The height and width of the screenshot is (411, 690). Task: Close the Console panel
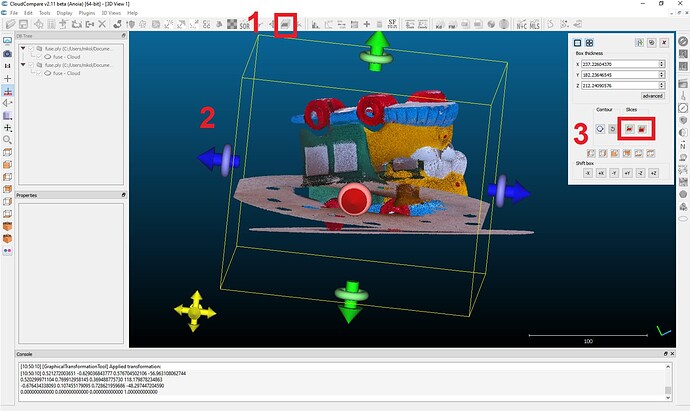click(672, 354)
